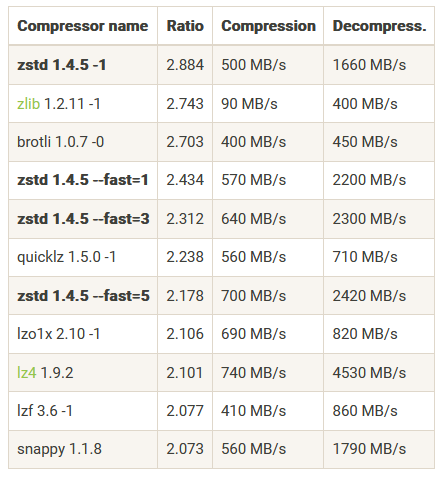This screenshot has height=479, width=447.
Task: Select the zstd 1.4.5 --fast=5 cell
Action: [x=83, y=296]
